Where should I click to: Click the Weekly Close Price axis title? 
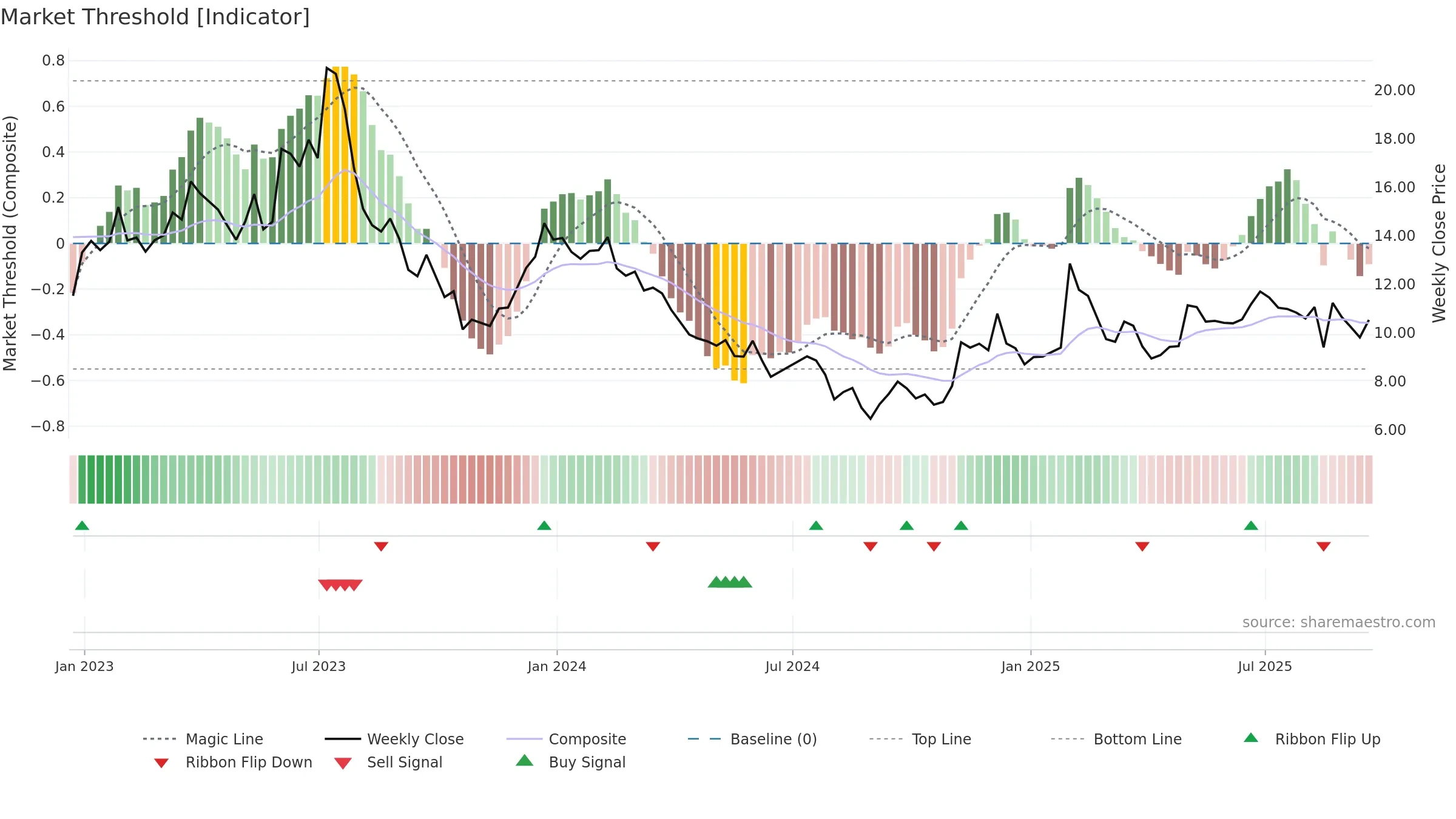click(x=1439, y=243)
